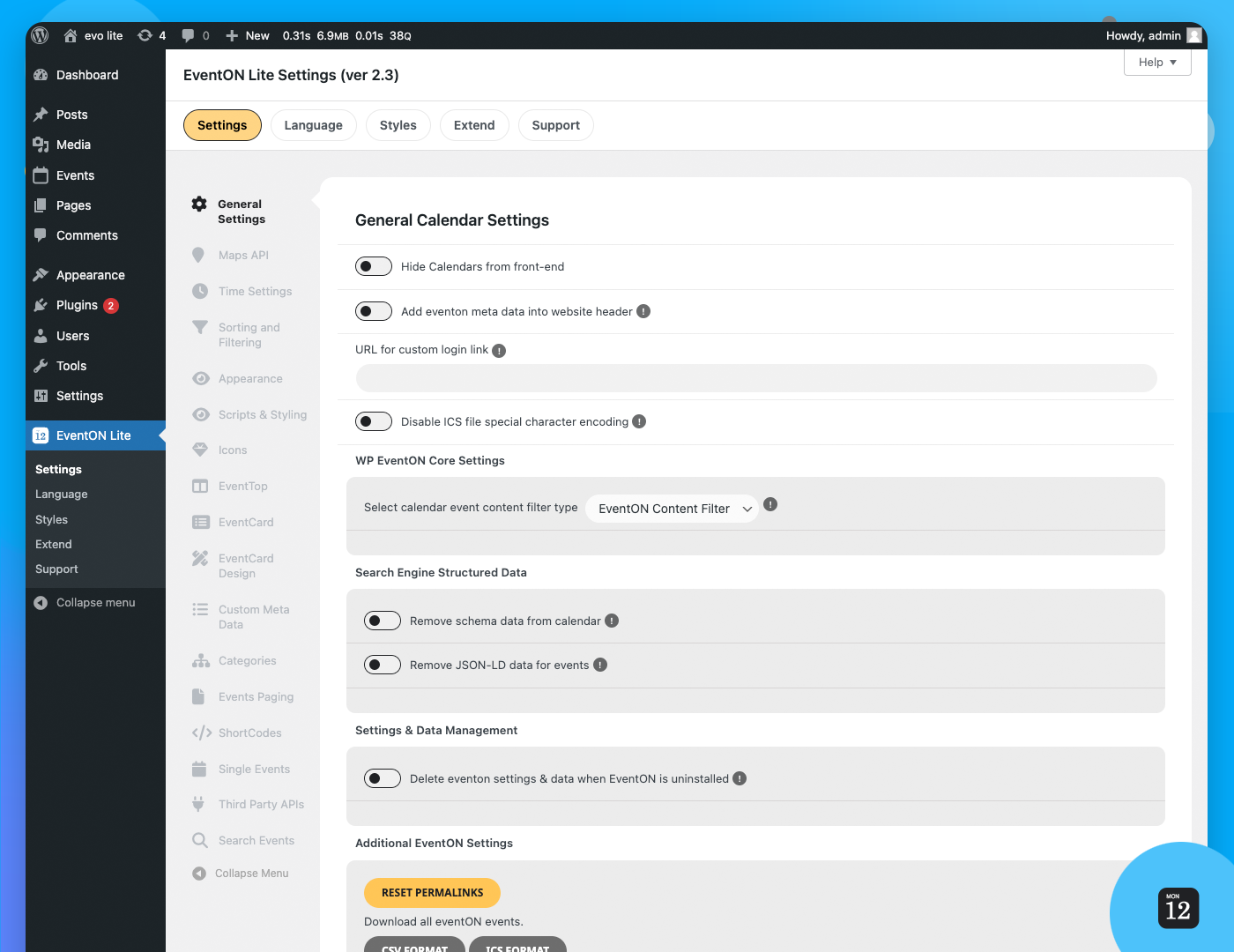Screen dimensions: 1234x952
Task: Switch to the Extend tab
Action: click(x=474, y=125)
